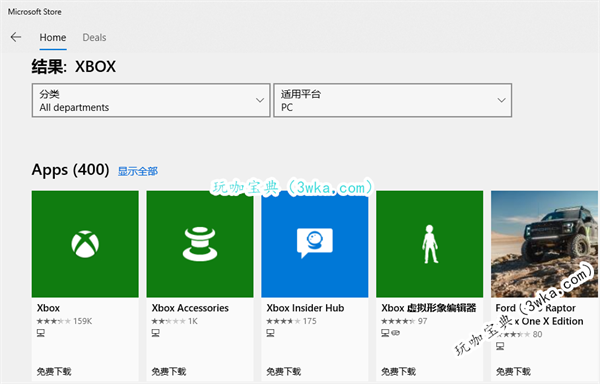Click the 175 rating under Insider Hub

291,321
